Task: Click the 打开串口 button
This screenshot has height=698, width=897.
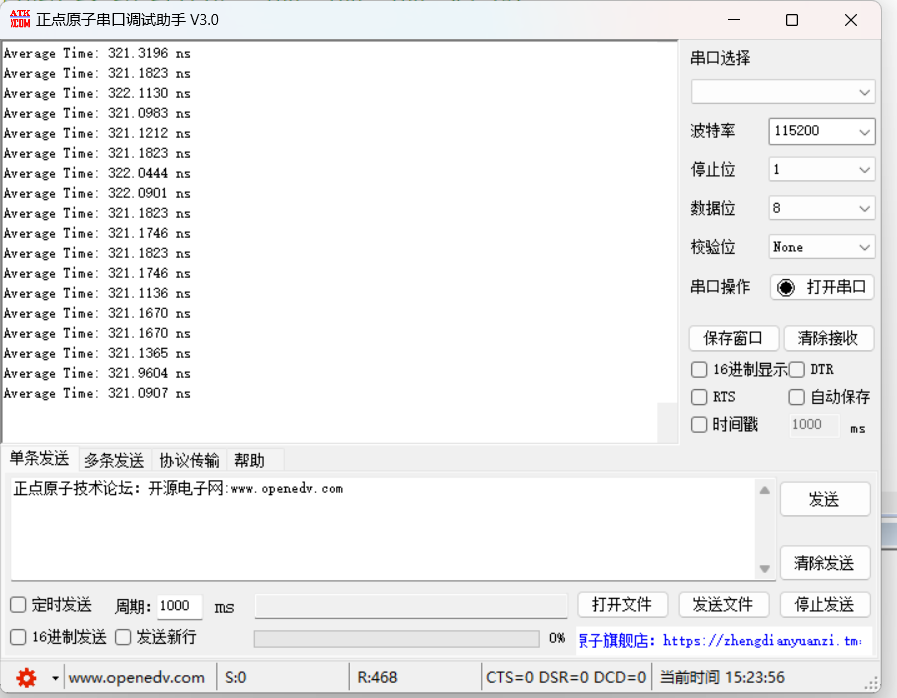Action: click(x=821, y=287)
